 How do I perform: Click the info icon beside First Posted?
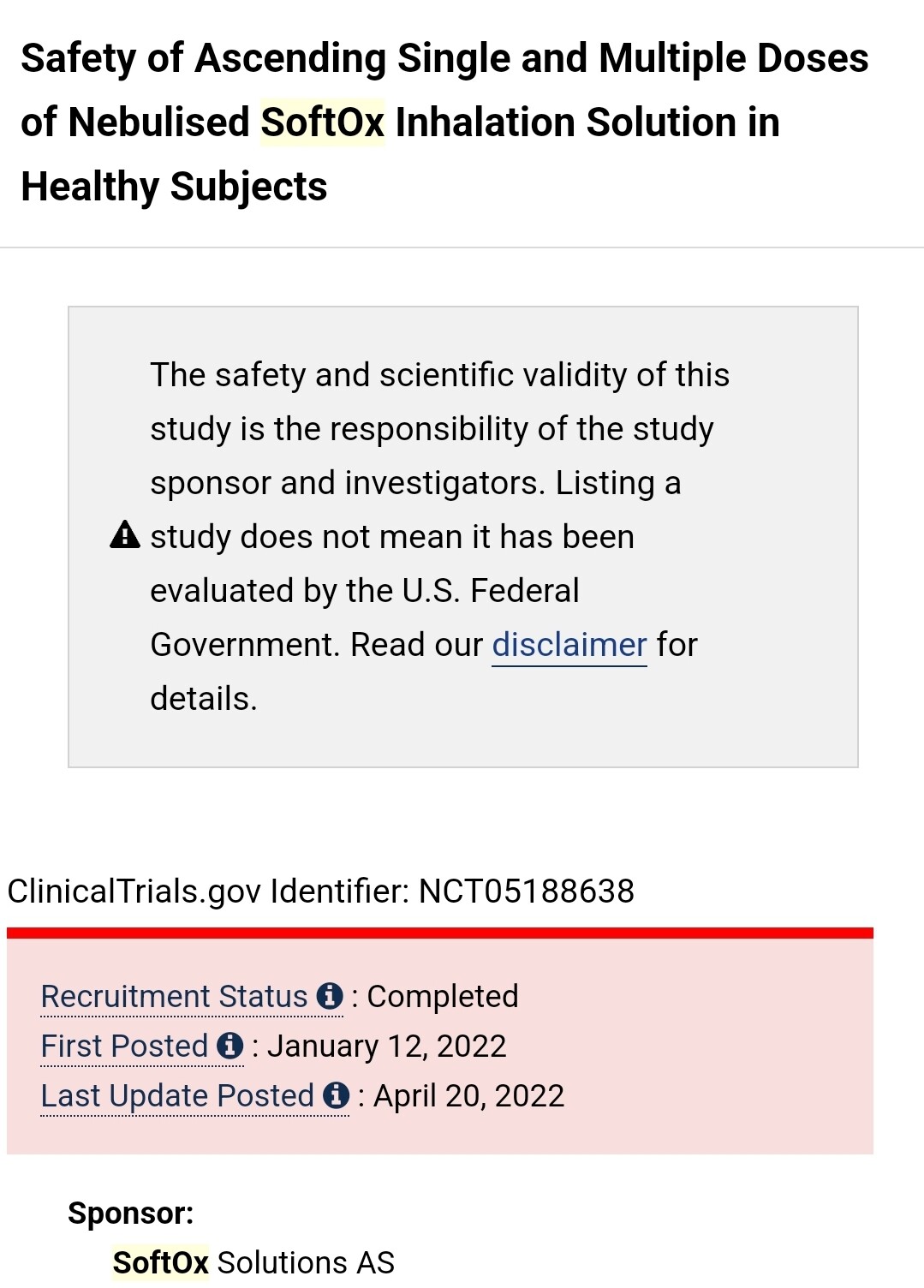[230, 1046]
